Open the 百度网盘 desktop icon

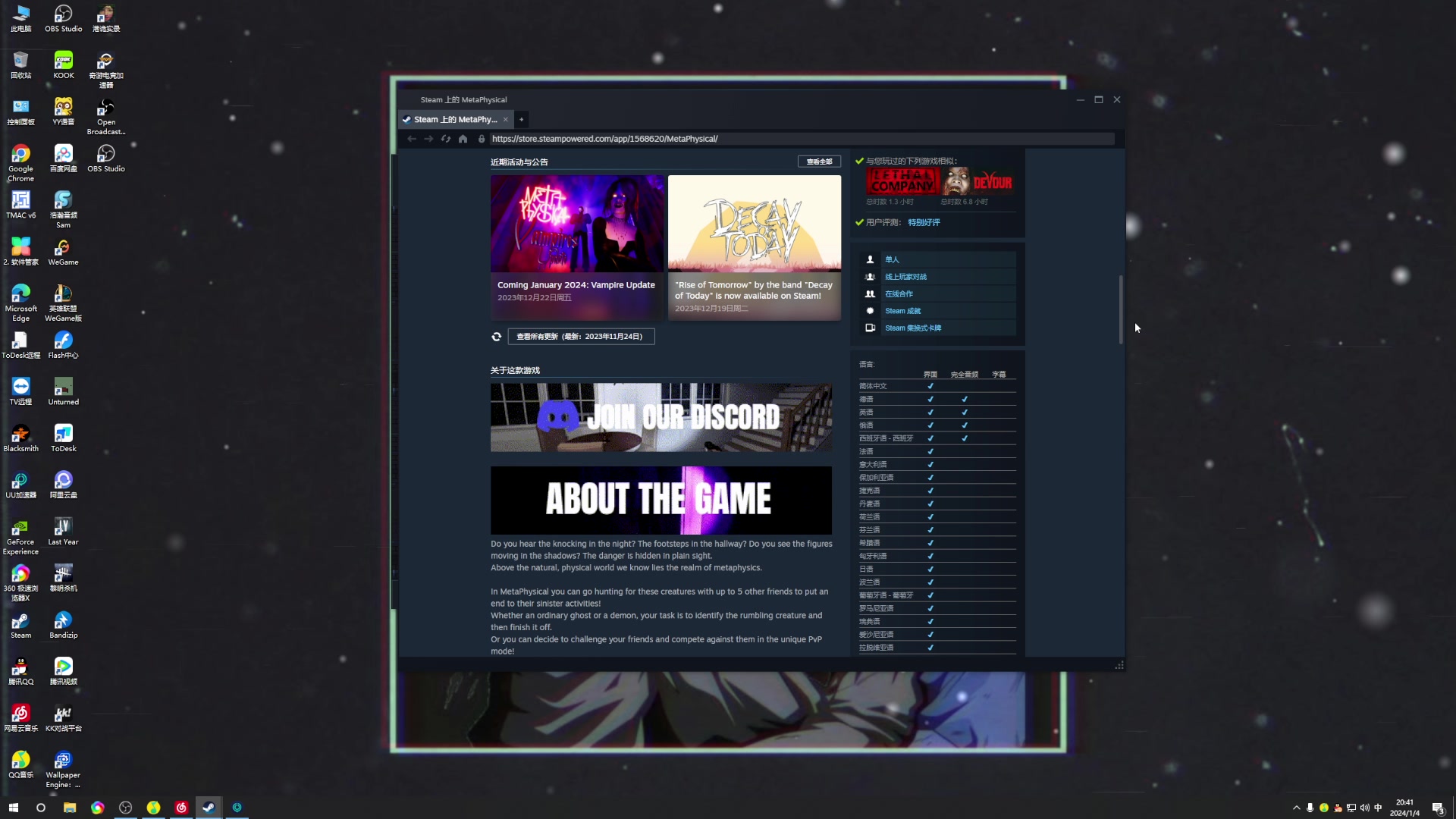64,158
